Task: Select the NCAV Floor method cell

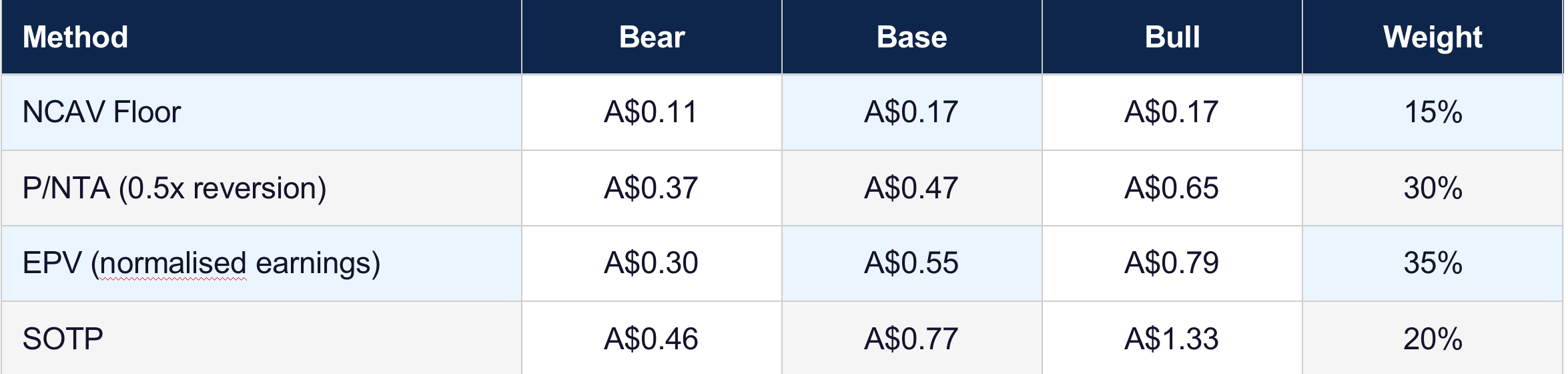Action: pyautogui.click(x=262, y=112)
